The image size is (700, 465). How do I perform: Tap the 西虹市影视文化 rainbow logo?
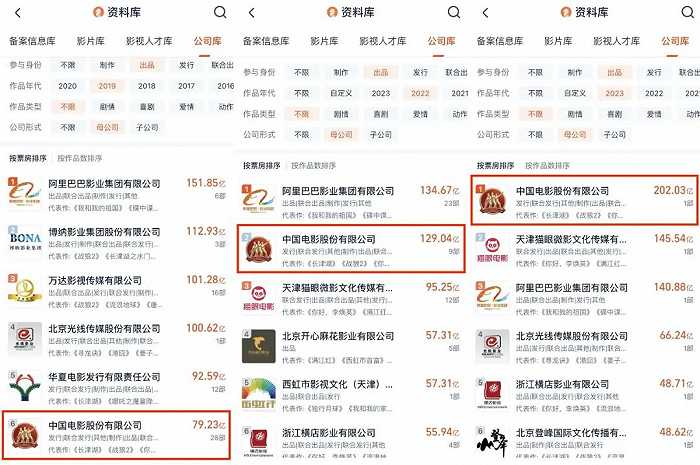259,394
